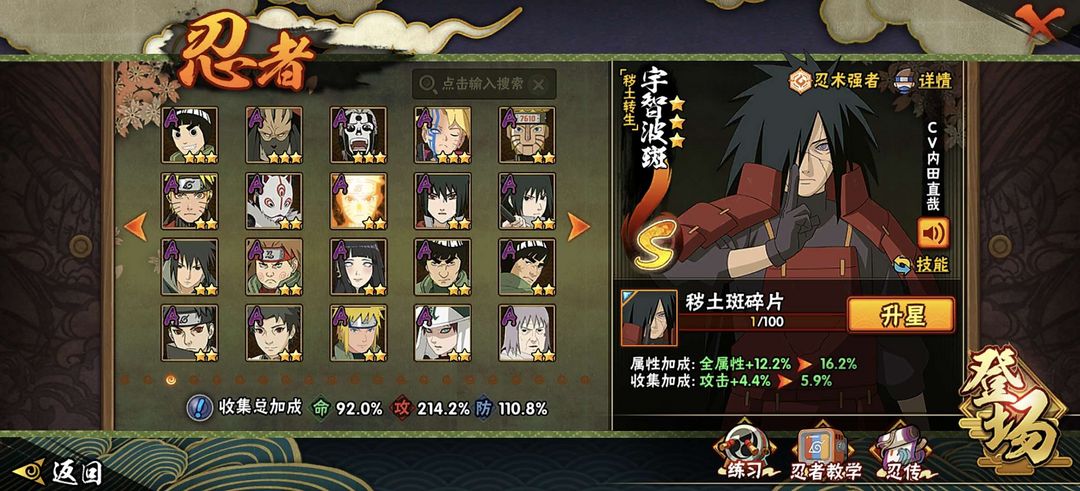Select the skull-masked ninja portrait

pos(358,135)
